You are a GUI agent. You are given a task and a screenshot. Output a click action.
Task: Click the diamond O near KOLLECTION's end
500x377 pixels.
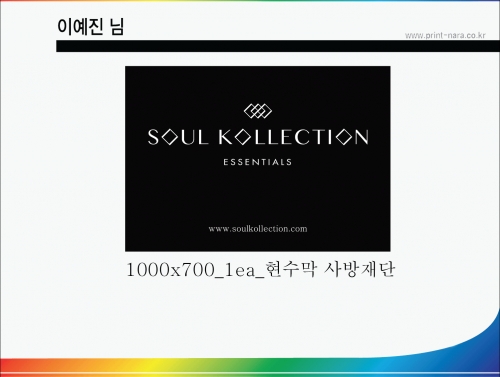coord(344,137)
